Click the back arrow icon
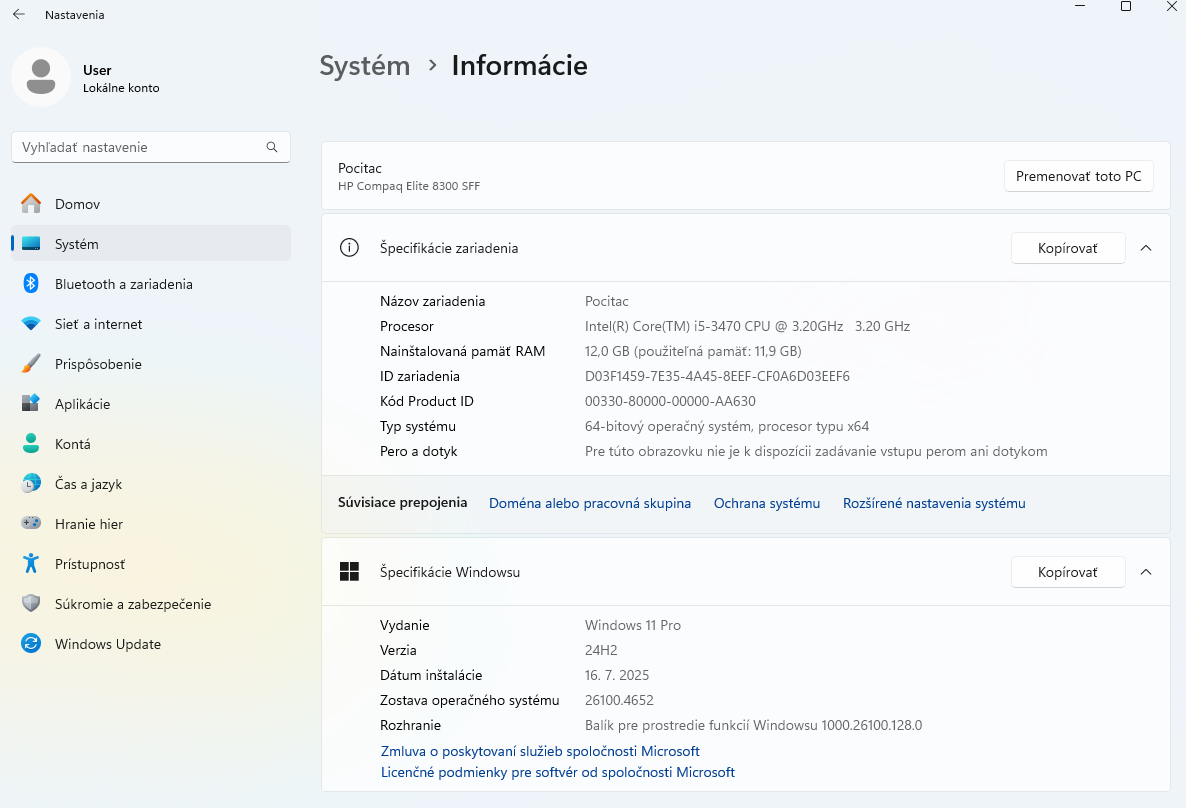This screenshot has height=808, width=1186. click(19, 14)
